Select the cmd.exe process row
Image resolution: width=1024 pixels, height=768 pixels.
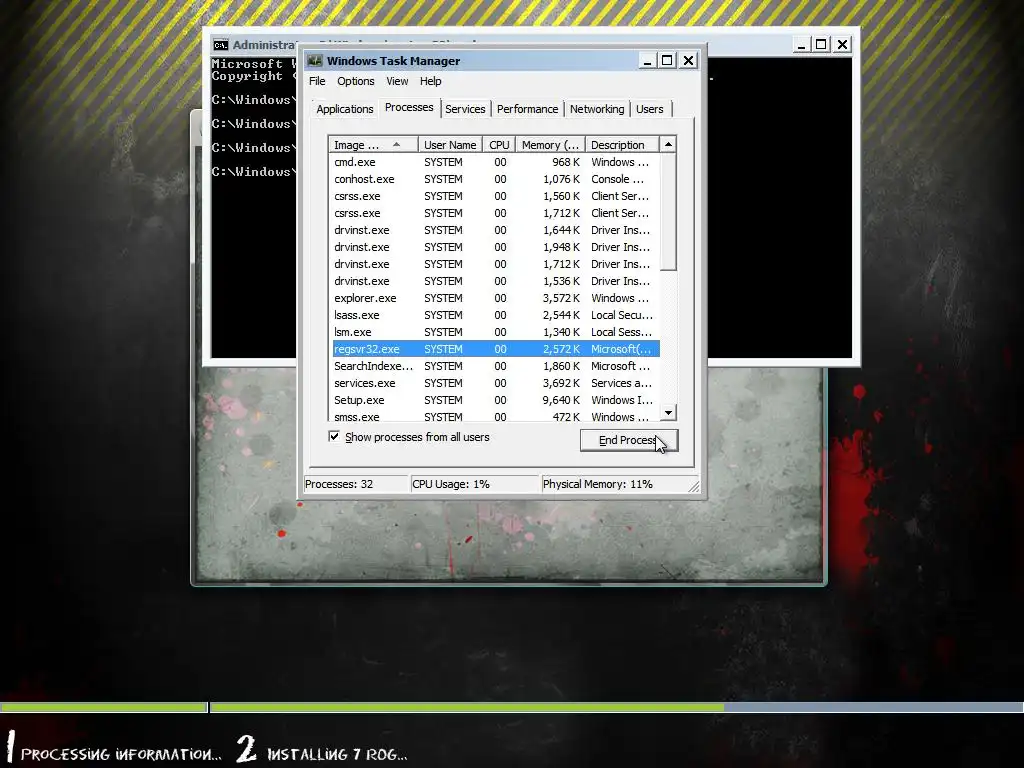(494, 162)
